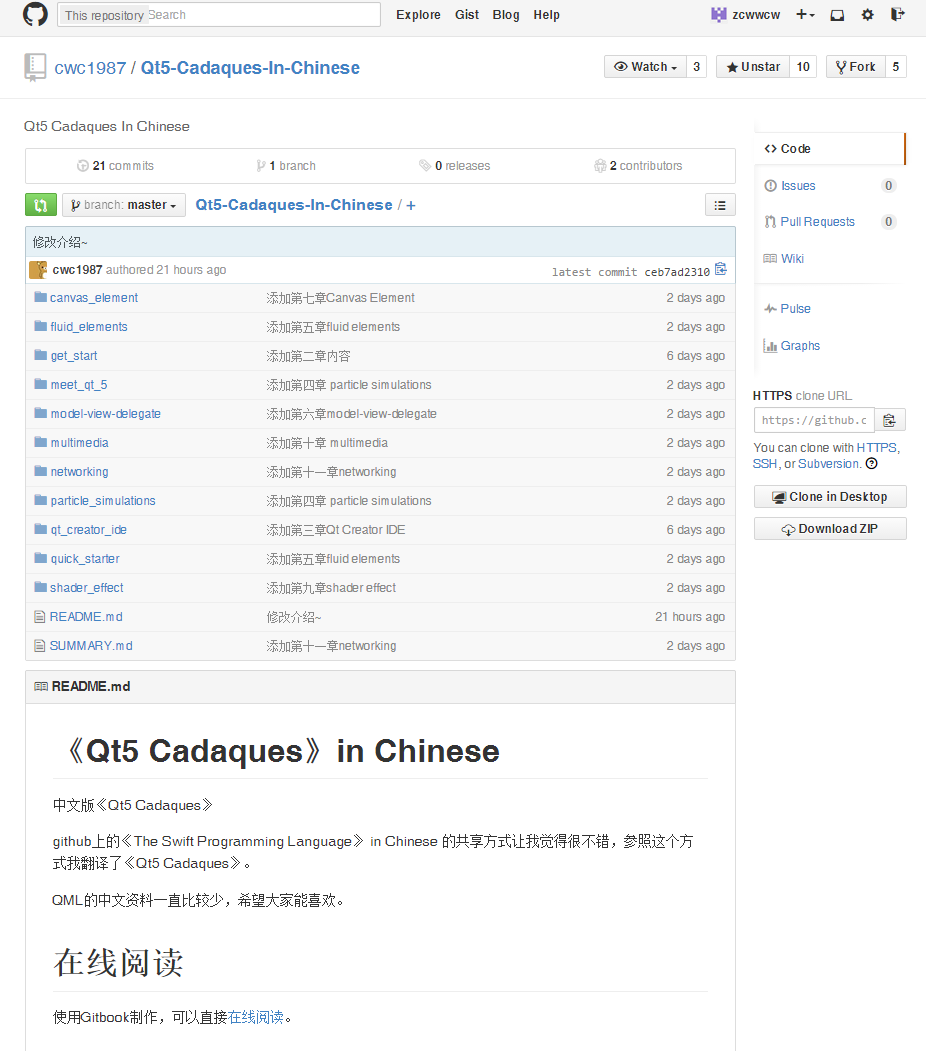Switch clone URL to HTTPS link
The image size is (926, 1051).
click(876, 448)
